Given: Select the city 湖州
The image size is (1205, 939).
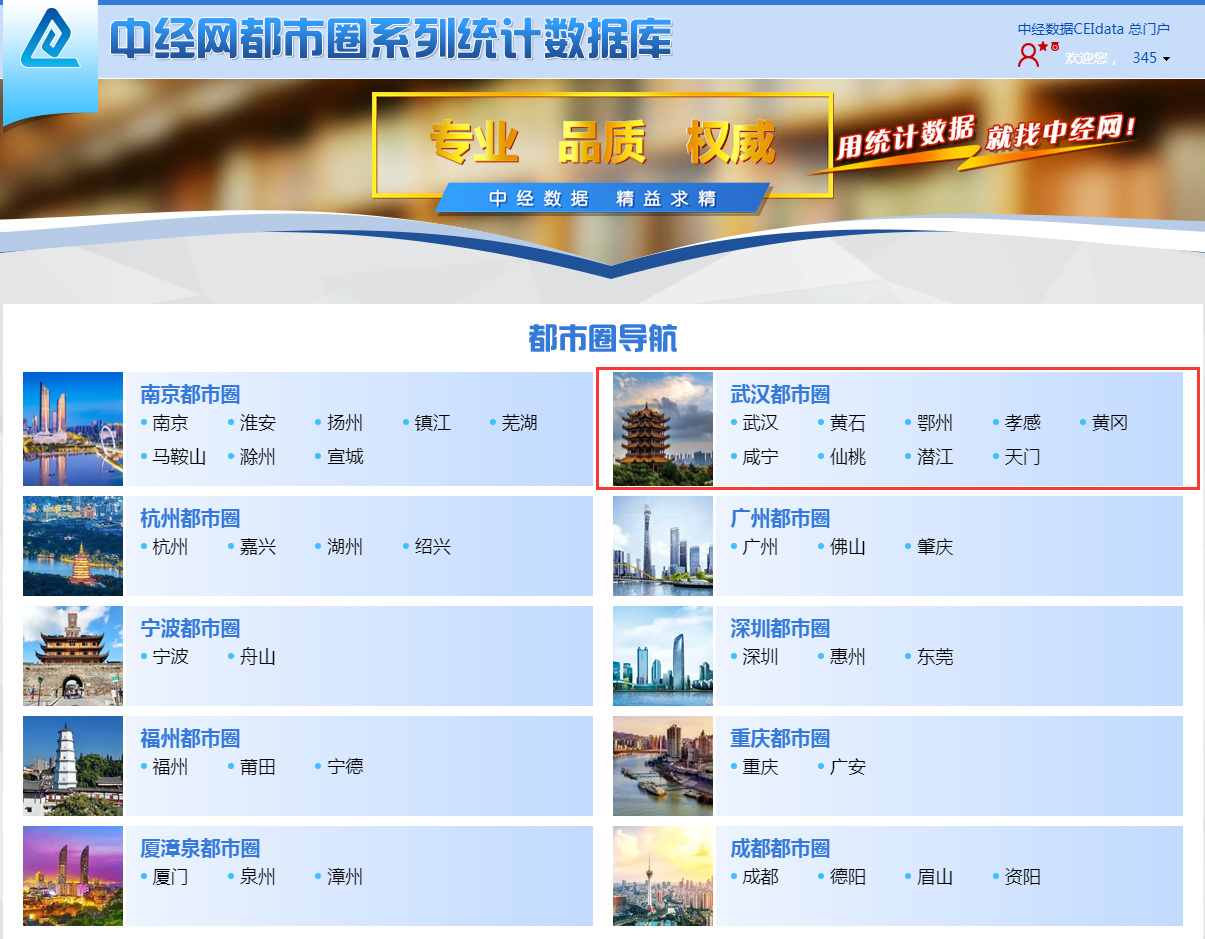Looking at the screenshot, I should coord(345,547).
